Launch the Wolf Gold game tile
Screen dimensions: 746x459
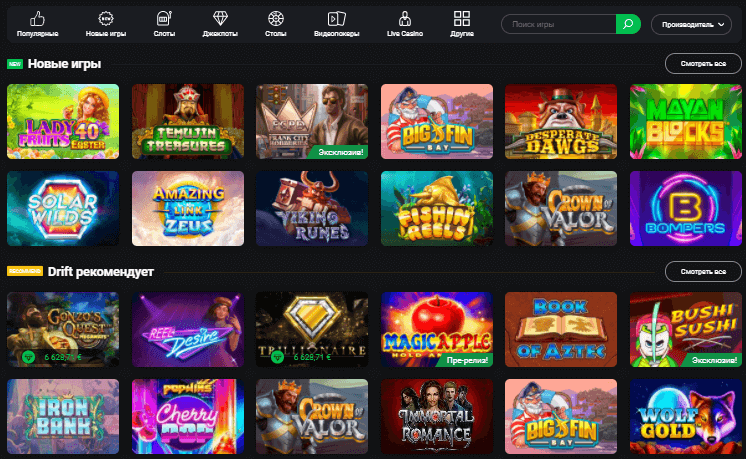[x=686, y=416]
